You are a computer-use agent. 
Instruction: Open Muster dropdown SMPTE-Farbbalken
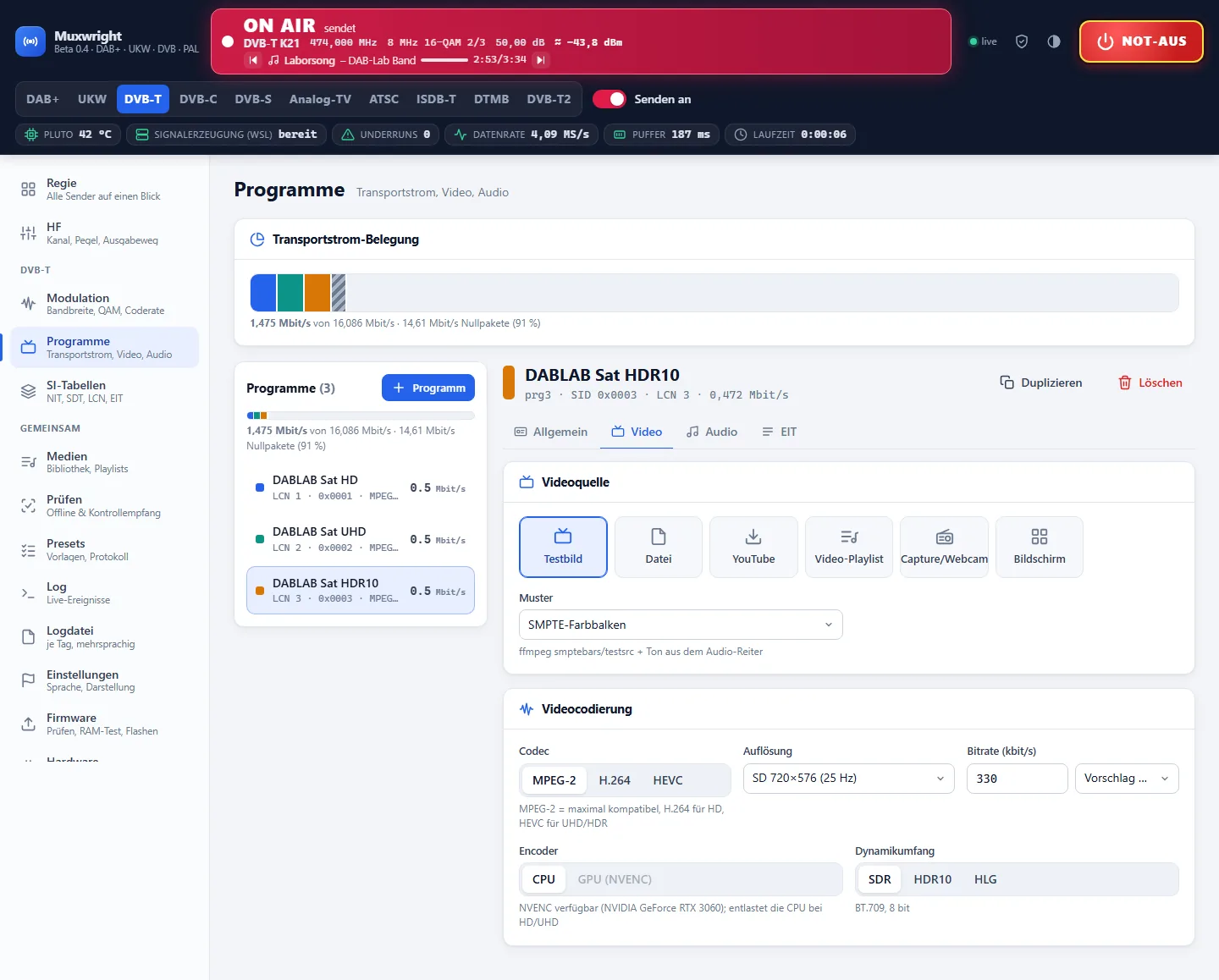tap(681, 625)
